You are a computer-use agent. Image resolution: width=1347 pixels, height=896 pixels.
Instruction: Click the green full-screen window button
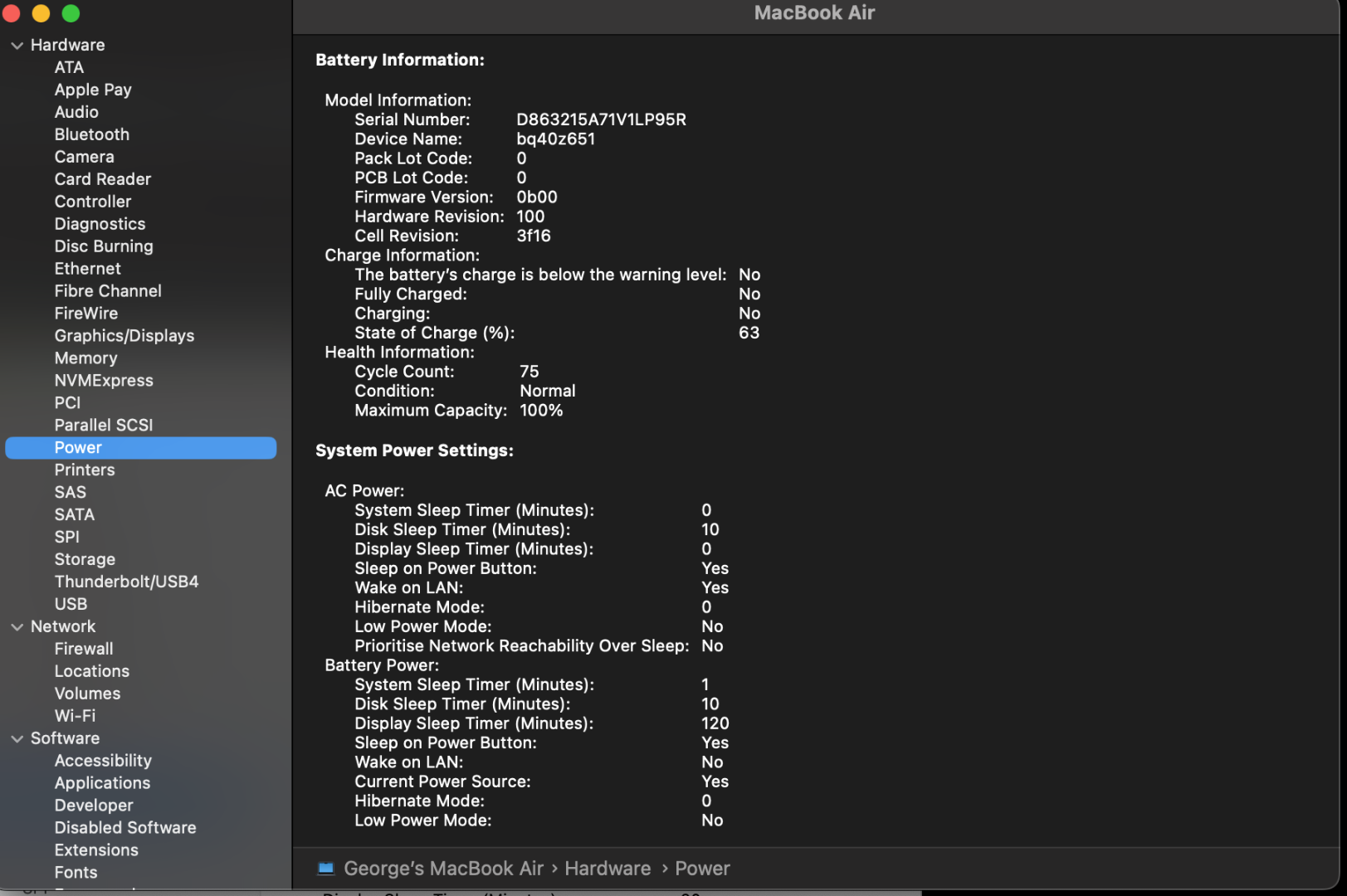click(x=71, y=13)
